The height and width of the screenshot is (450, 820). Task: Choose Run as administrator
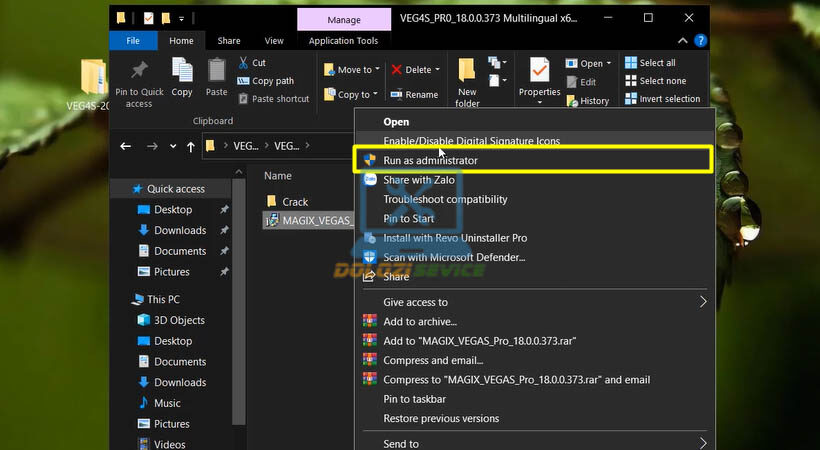430,160
